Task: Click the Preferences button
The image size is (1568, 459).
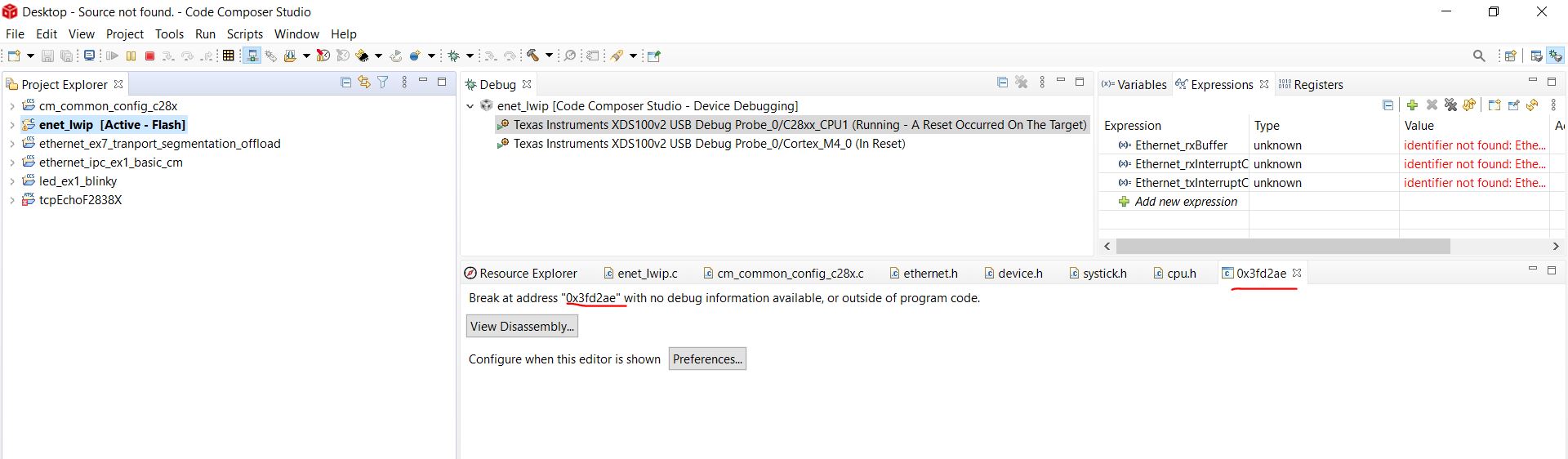Action: click(x=707, y=359)
